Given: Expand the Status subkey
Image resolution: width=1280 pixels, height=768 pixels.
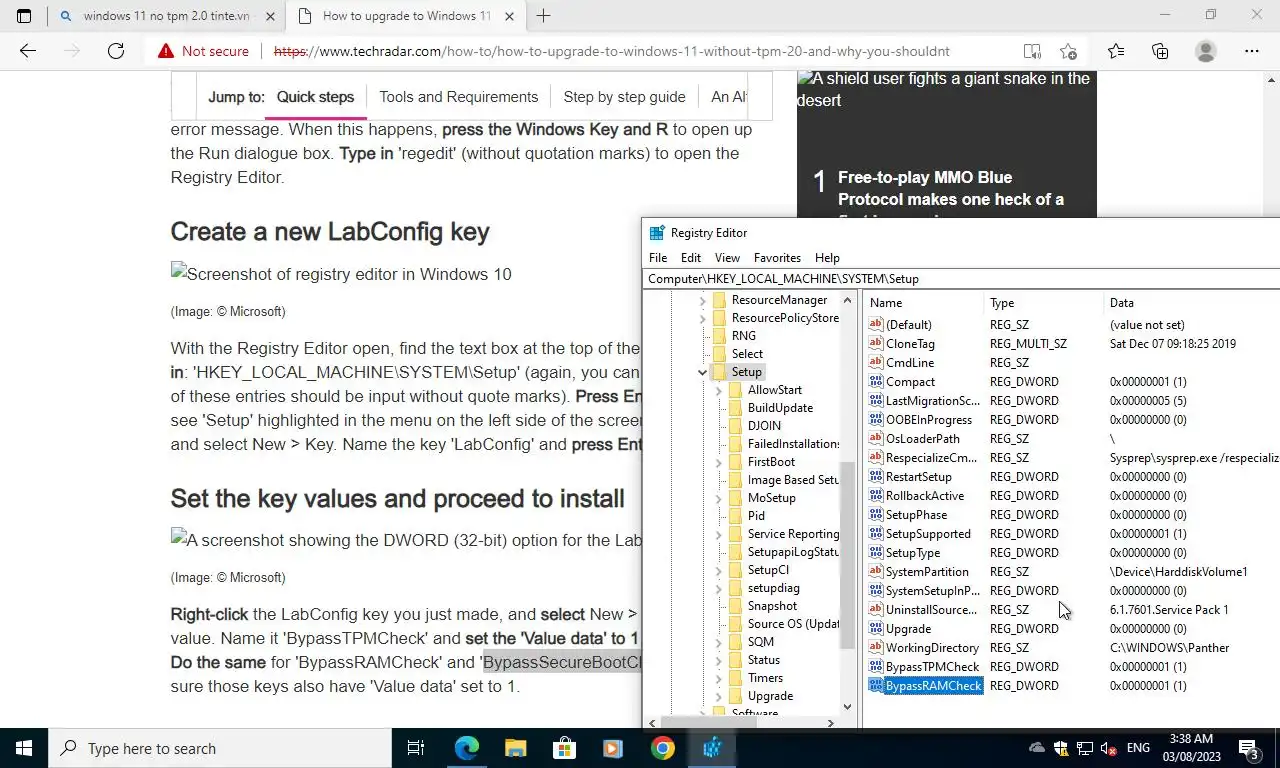Looking at the screenshot, I should coord(719,660).
